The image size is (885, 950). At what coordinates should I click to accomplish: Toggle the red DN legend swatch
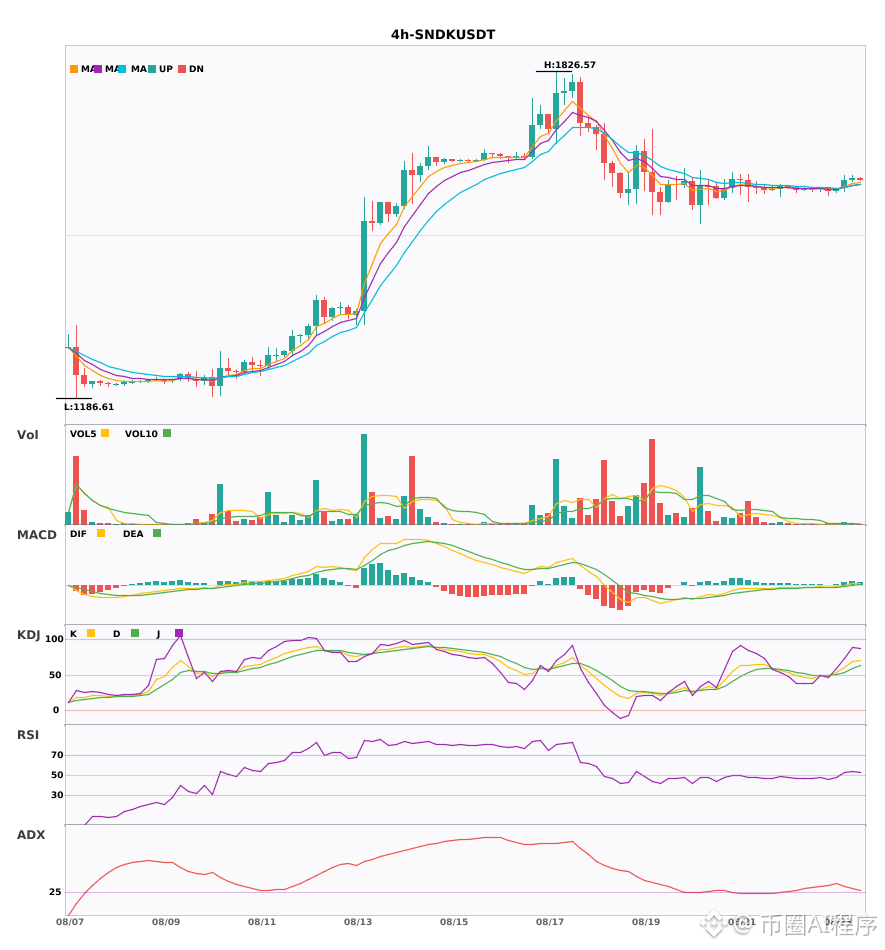coord(182,69)
